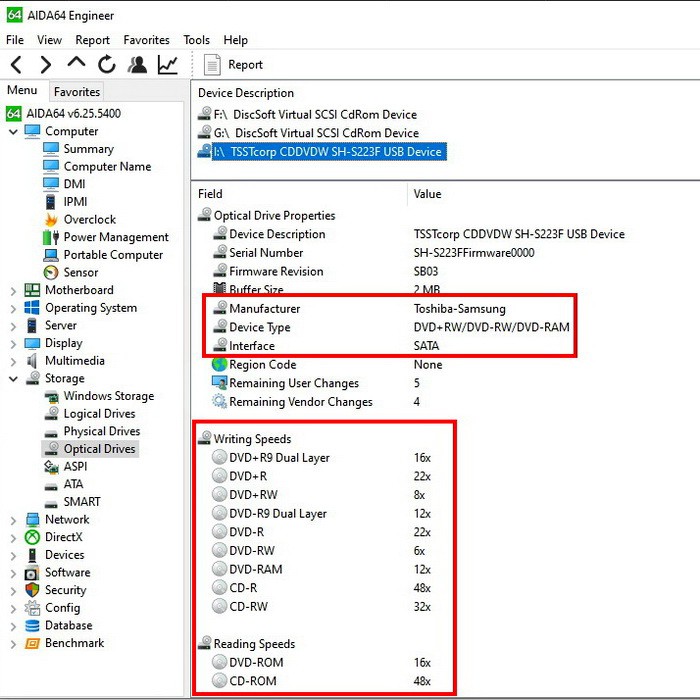The height and width of the screenshot is (700, 700).
Task: Switch to the Favorites tab
Action: 77,92
